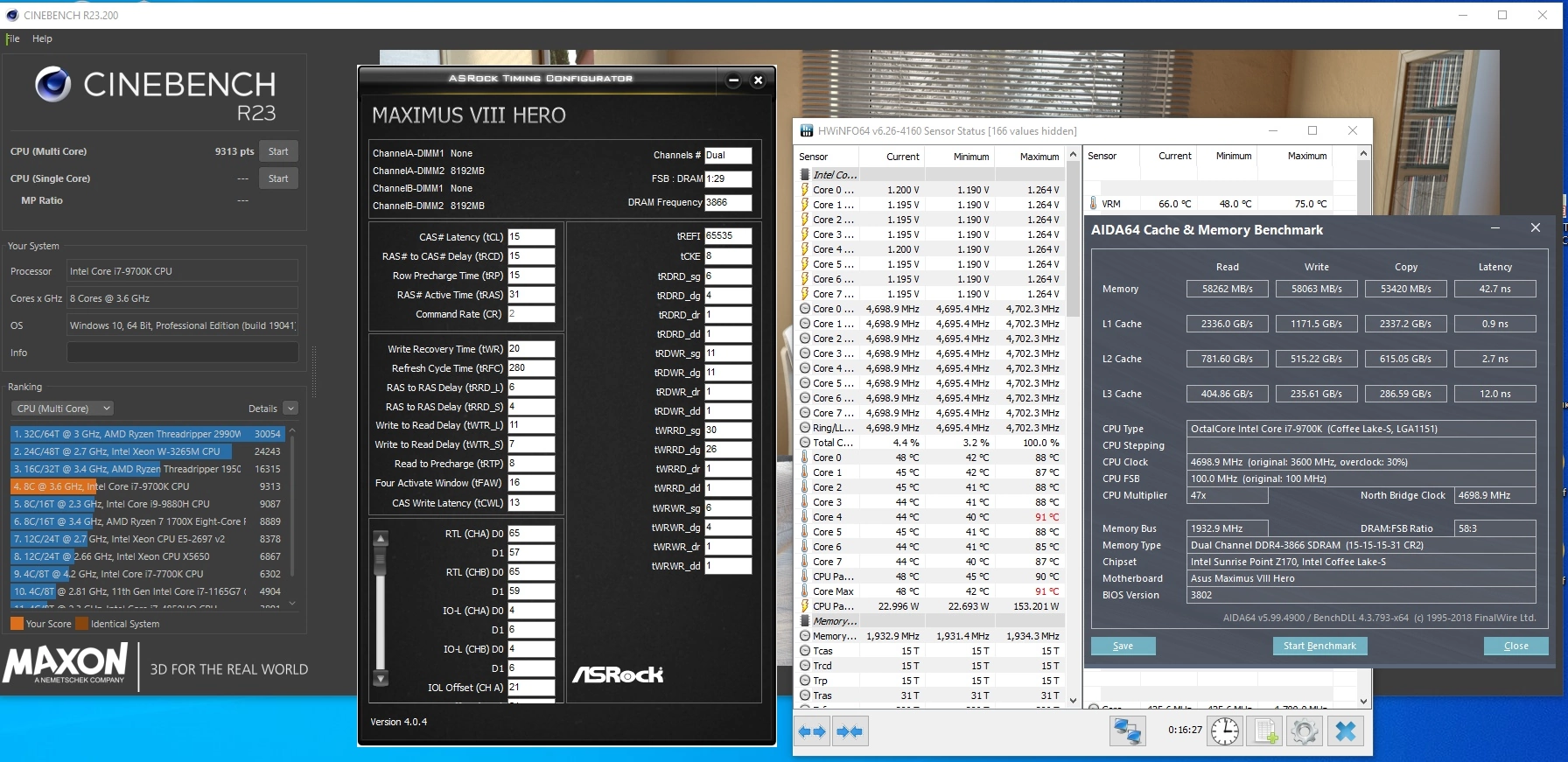Click the L1 Cache Write 1171.5 GB/s value
1568x762 pixels.
click(1316, 324)
